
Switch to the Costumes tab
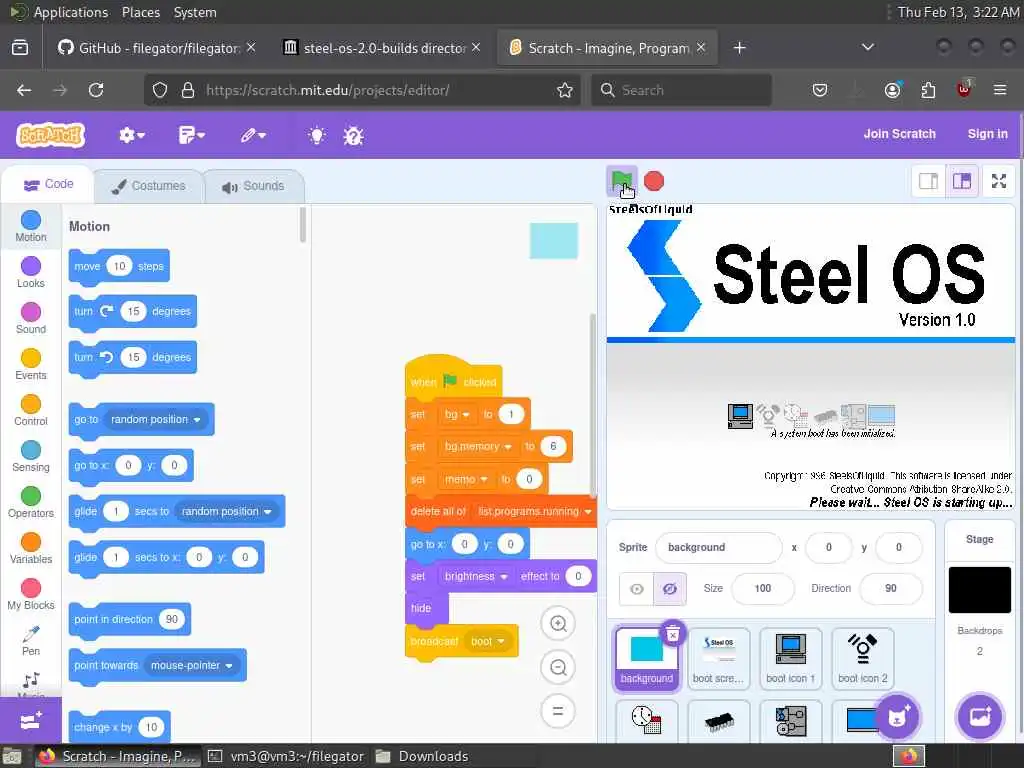point(149,186)
